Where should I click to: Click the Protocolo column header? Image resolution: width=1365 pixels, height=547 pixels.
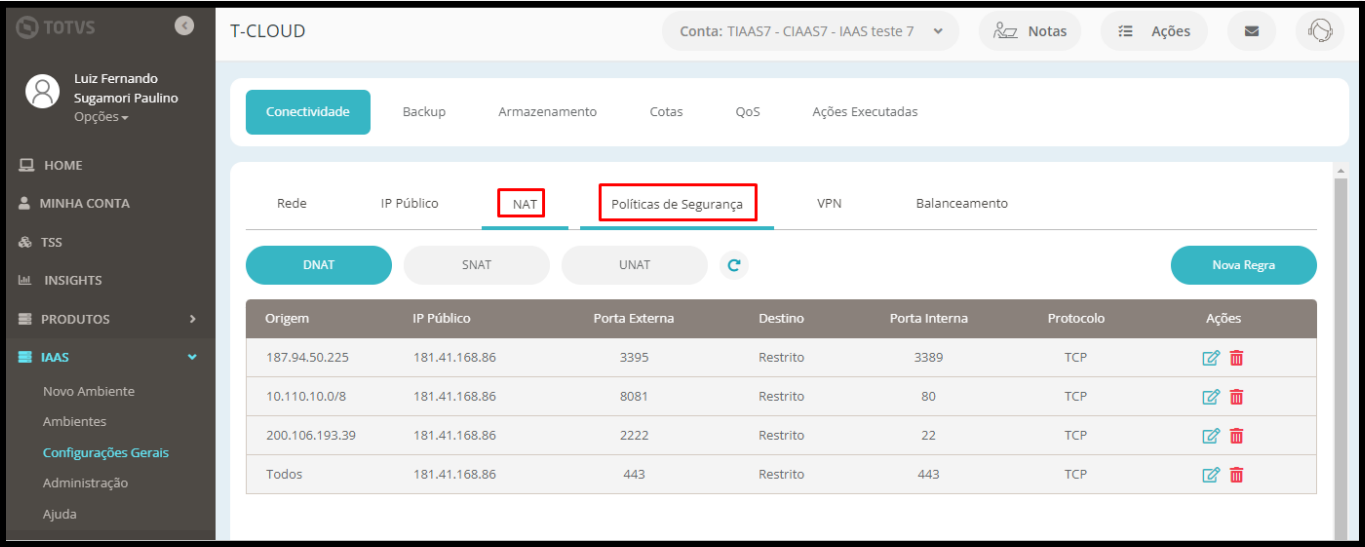1076,318
